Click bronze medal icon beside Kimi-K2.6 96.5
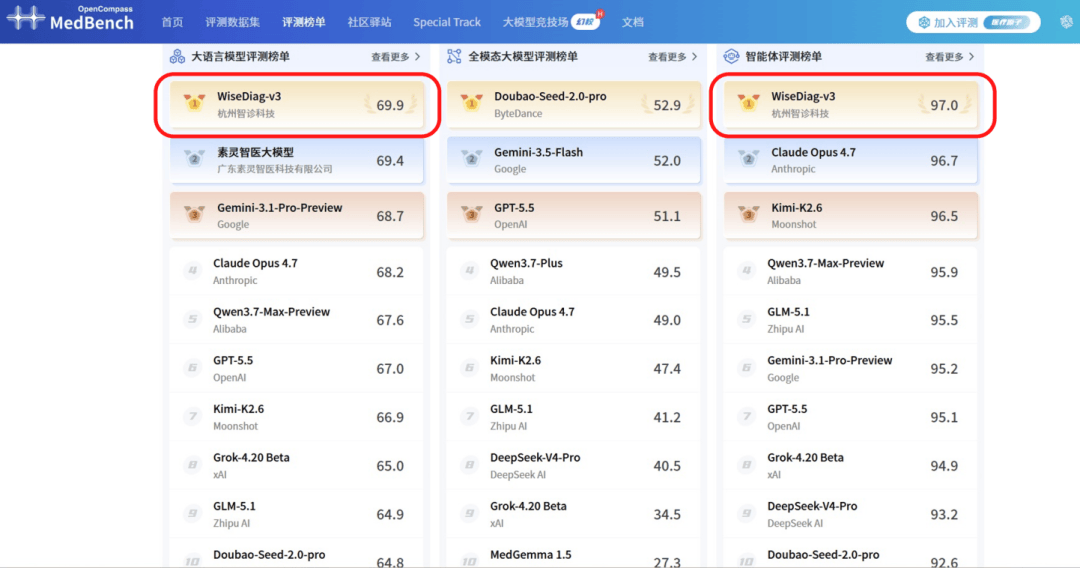Viewport: 1080px width, 568px height. coord(749,214)
